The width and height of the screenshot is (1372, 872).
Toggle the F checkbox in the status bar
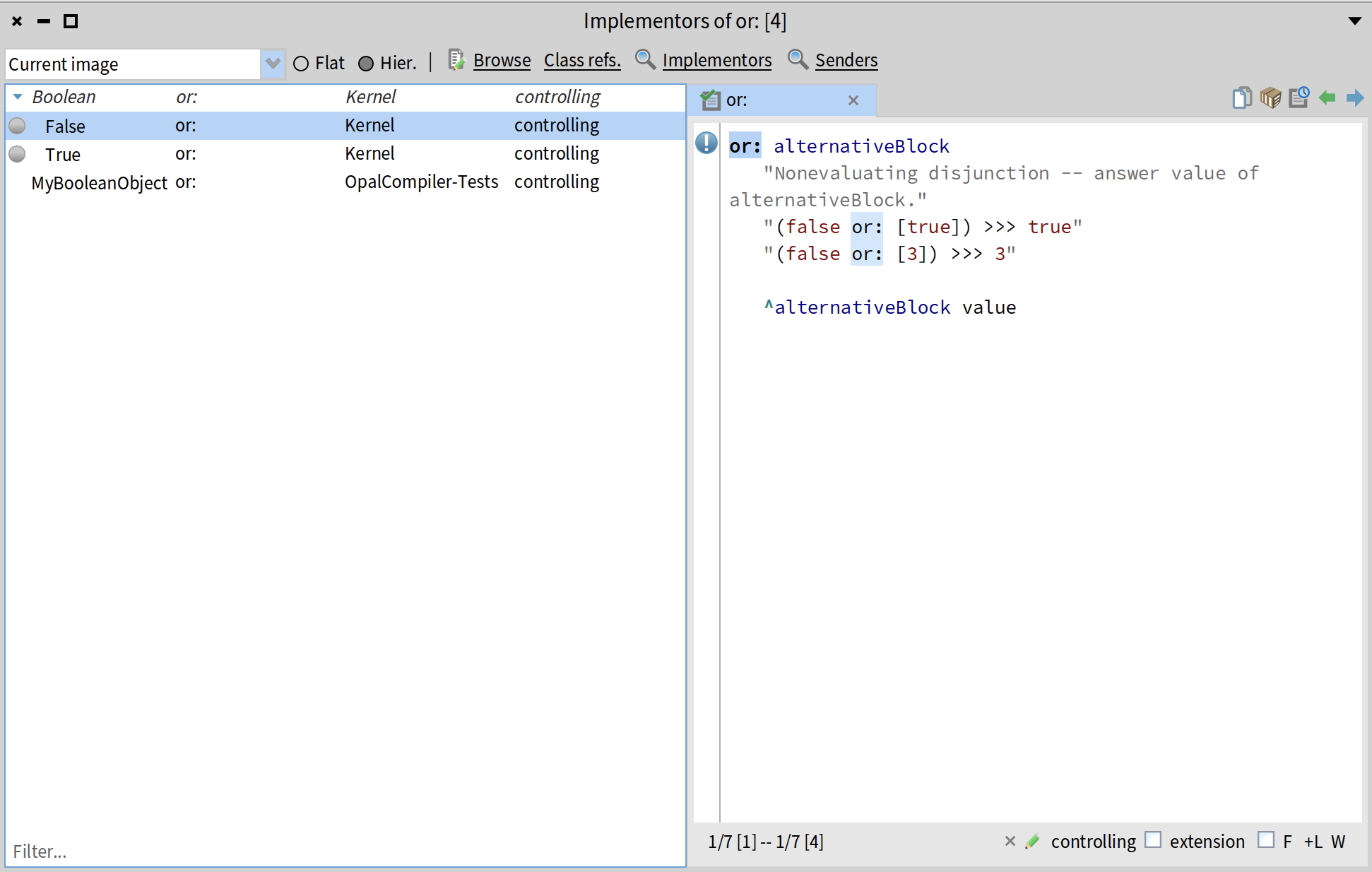tap(1266, 840)
